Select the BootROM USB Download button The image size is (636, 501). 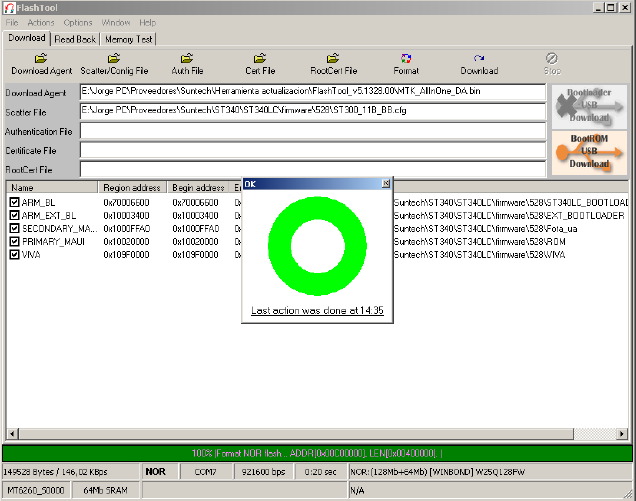(589, 152)
